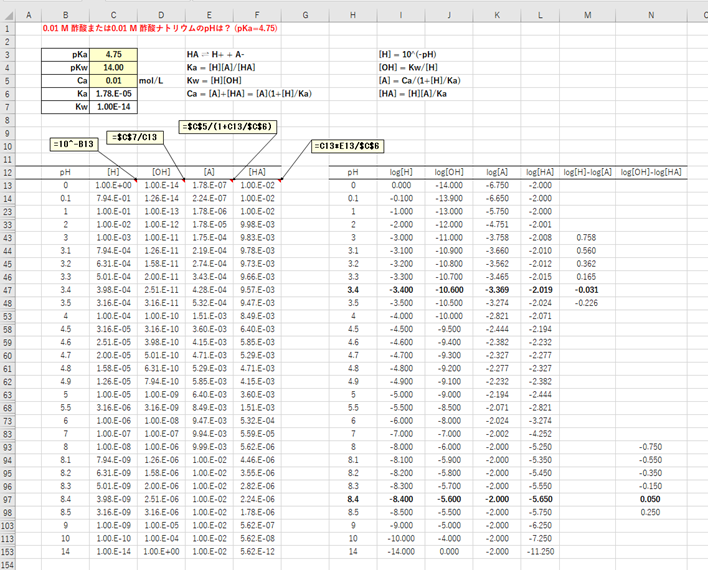Click the text [H] = 10^(-pH)
This screenshot has width=708, height=570.
(x=407, y=55)
